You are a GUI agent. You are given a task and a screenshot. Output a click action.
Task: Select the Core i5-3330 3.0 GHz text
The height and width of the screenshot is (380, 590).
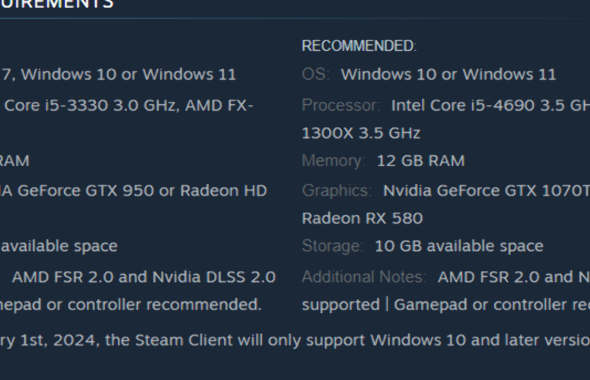point(90,105)
